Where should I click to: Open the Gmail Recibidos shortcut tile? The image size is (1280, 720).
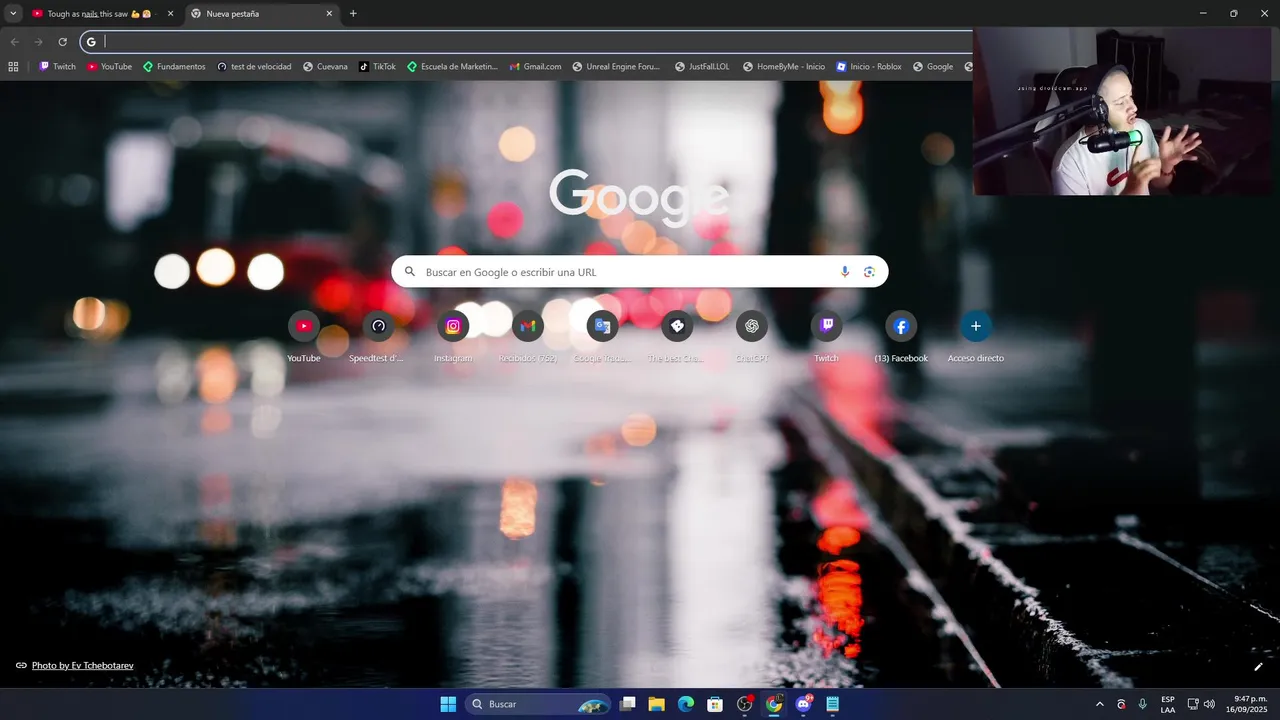point(527,337)
